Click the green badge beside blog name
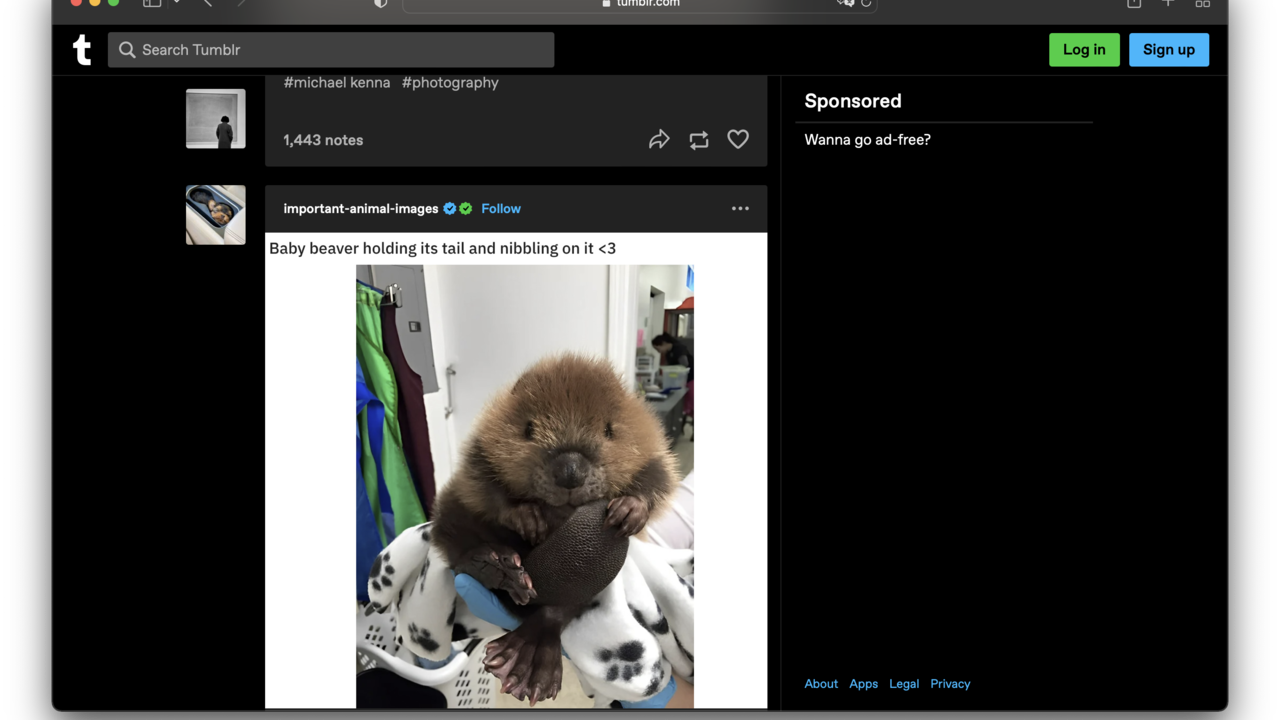Viewport: 1280px width, 720px height. [x=466, y=209]
